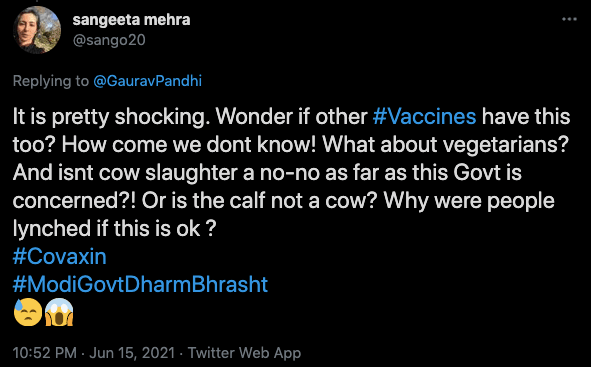Click sangeeta mehra's profile avatar photo
The width and height of the screenshot is (591, 367).
point(37,30)
